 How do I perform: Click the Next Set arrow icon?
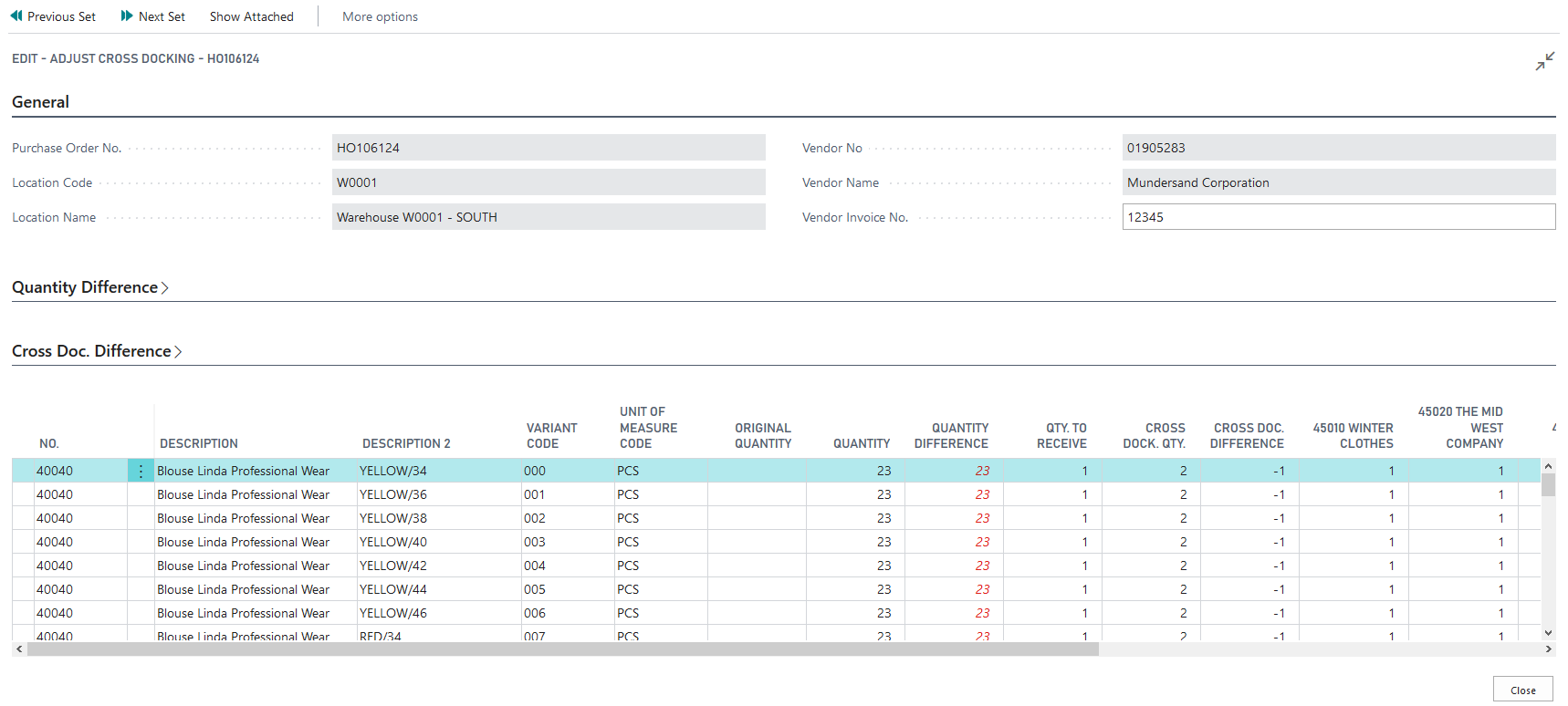click(127, 16)
